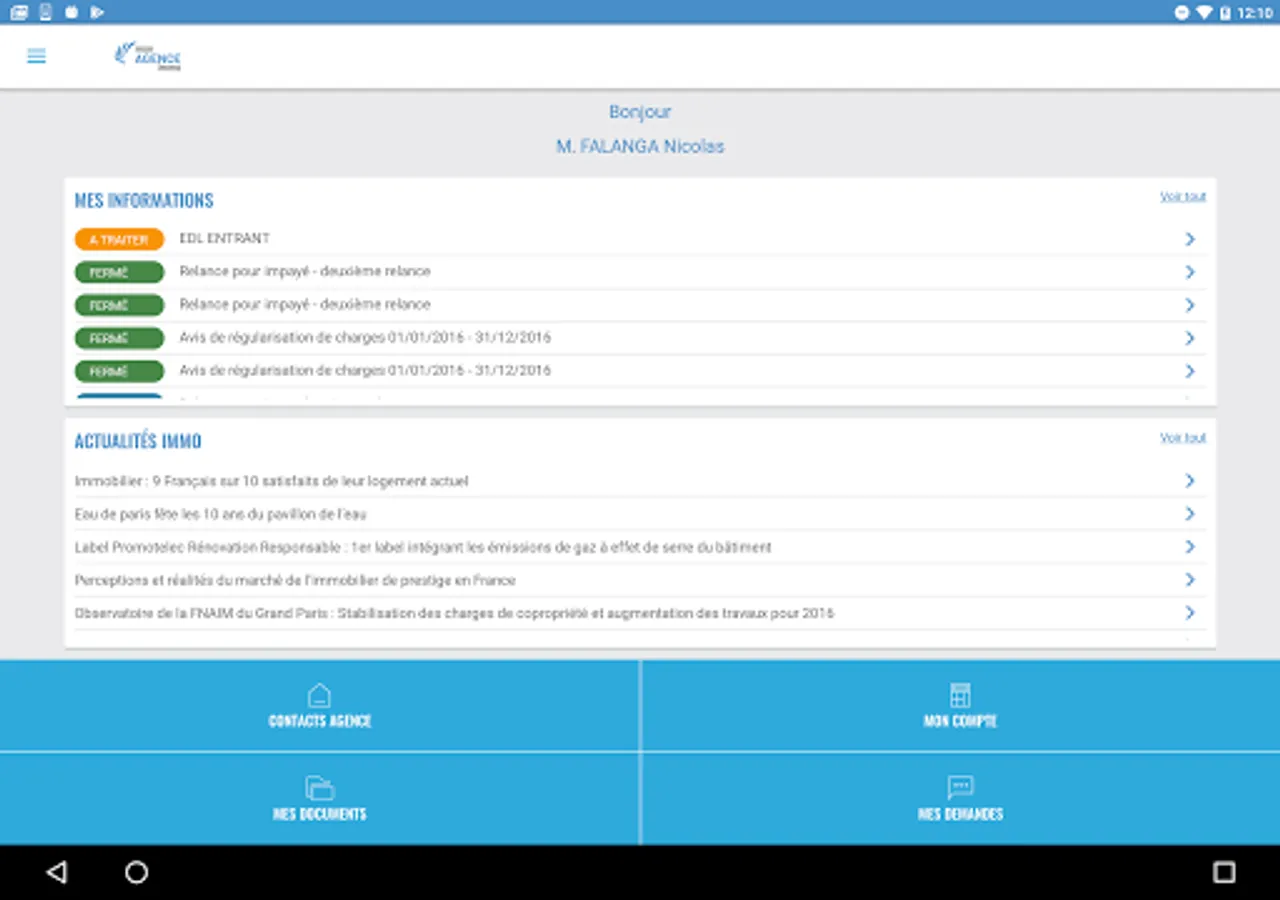
Task: Tap the CONTACTS AGENCE label
Action: click(x=319, y=721)
